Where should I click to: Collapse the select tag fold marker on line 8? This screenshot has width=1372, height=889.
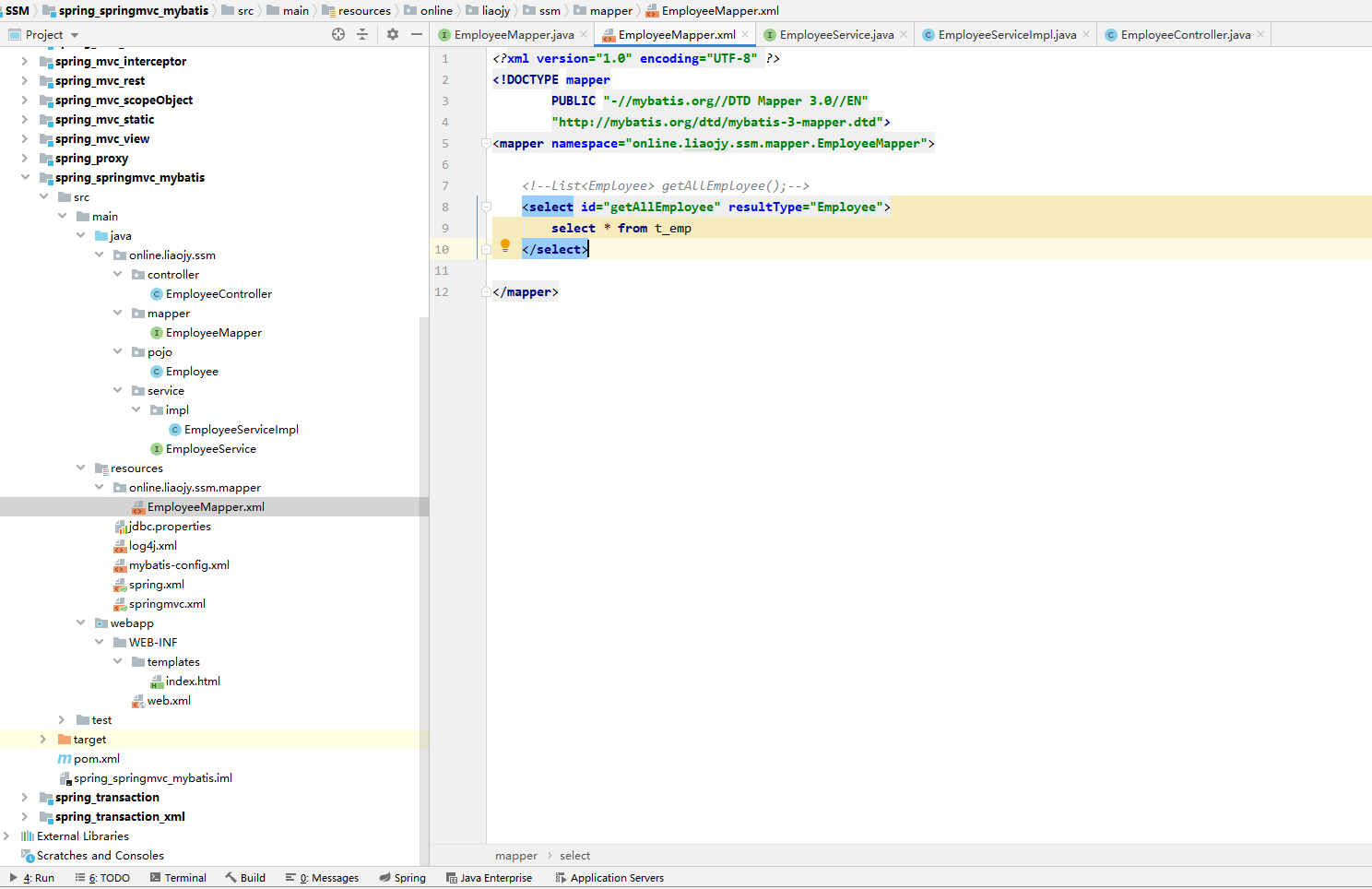[486, 207]
